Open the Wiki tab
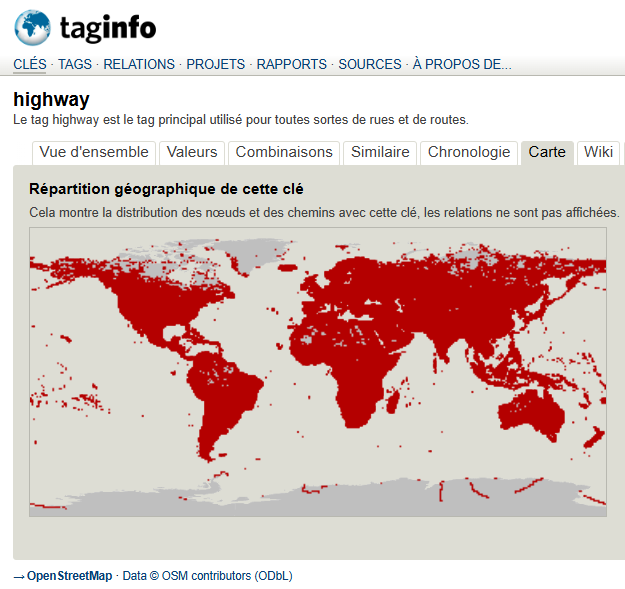This screenshot has width=625, height=589. (x=598, y=153)
